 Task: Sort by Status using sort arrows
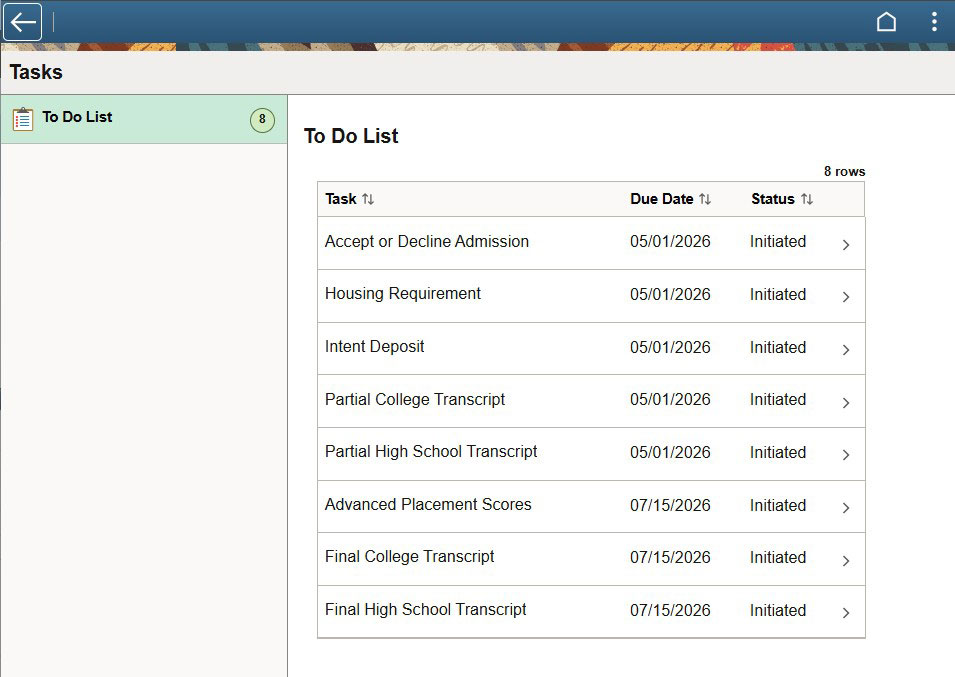click(807, 199)
